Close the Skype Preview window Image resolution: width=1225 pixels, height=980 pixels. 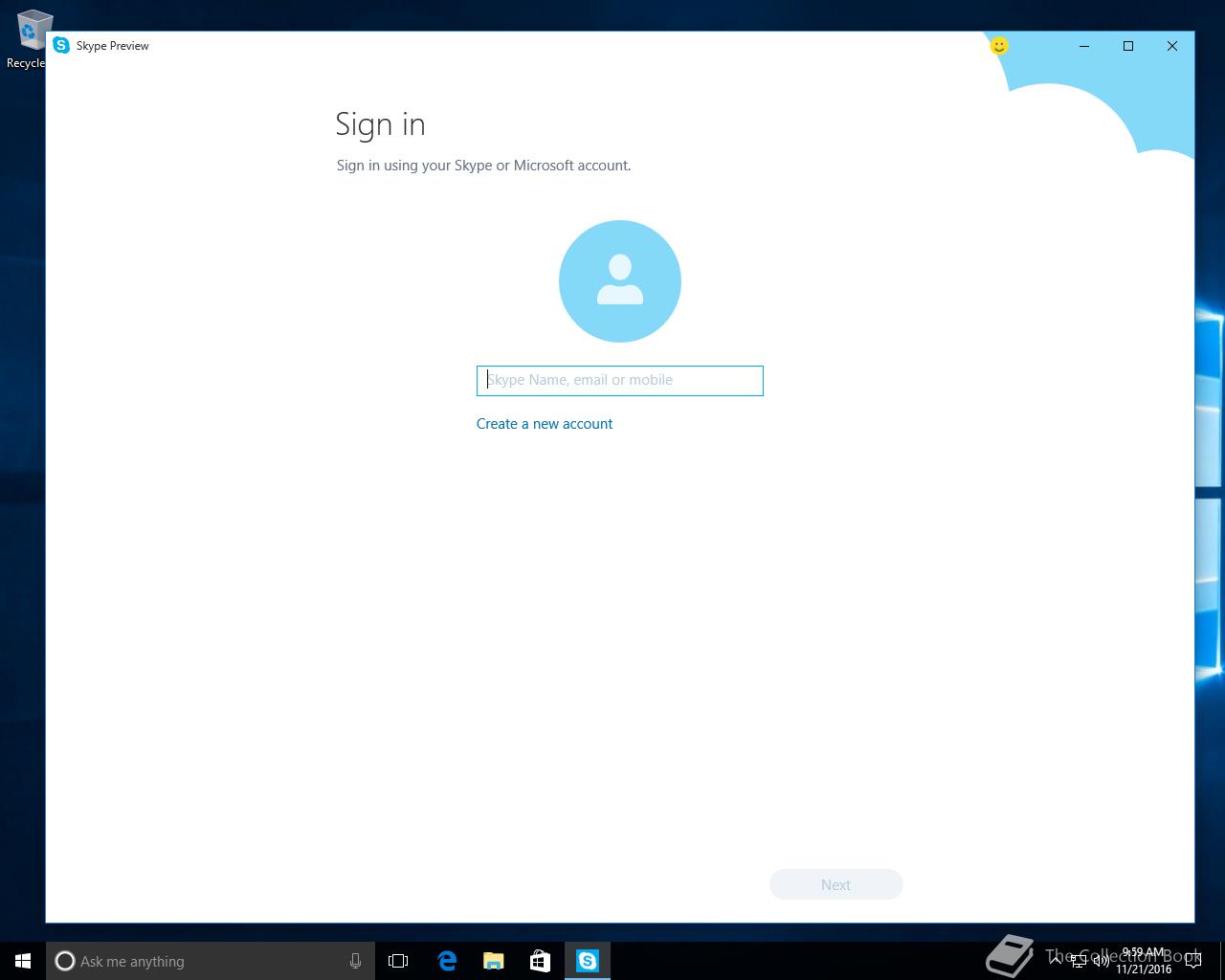click(x=1172, y=46)
